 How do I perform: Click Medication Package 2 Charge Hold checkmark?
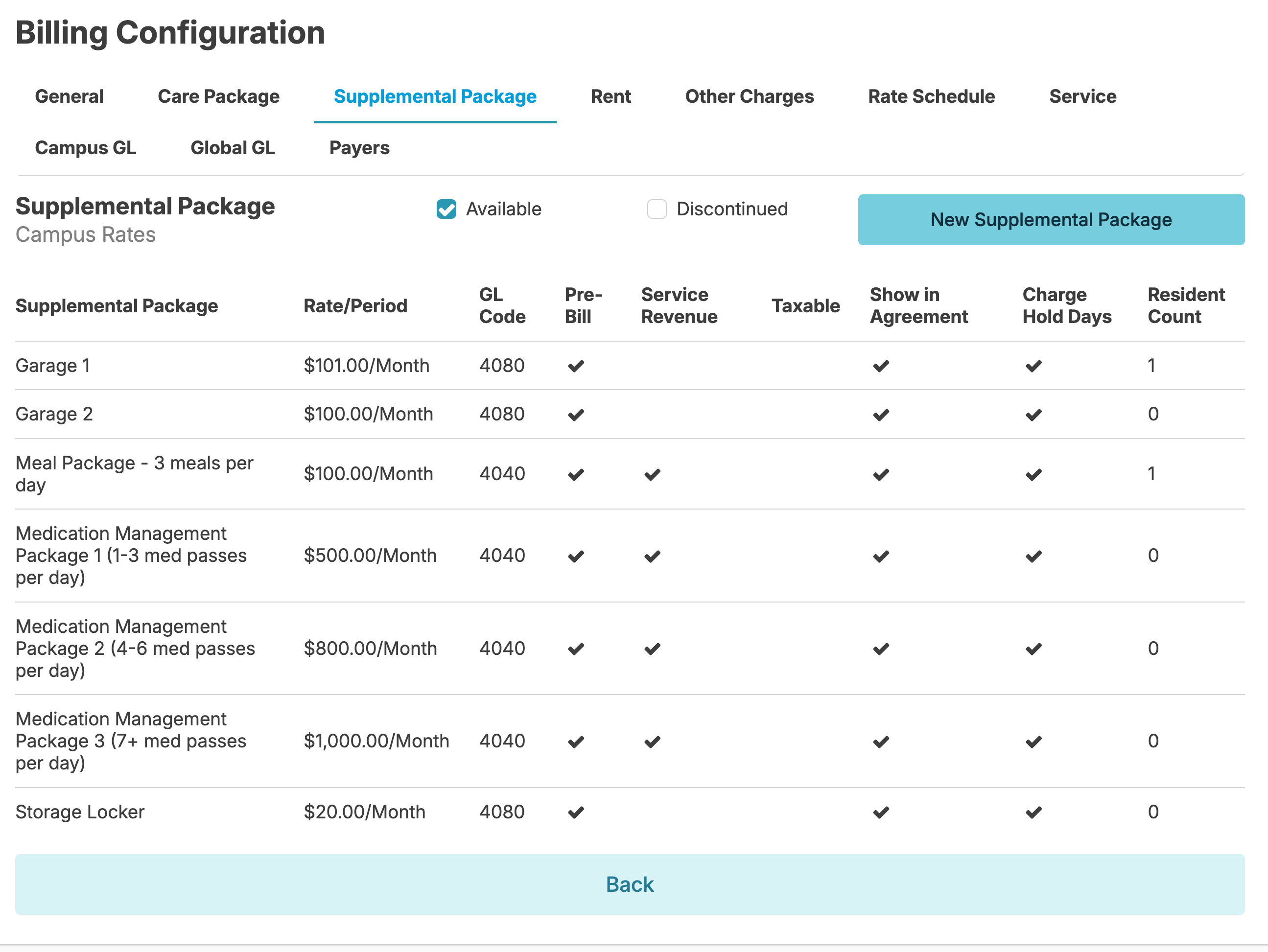tap(1033, 649)
